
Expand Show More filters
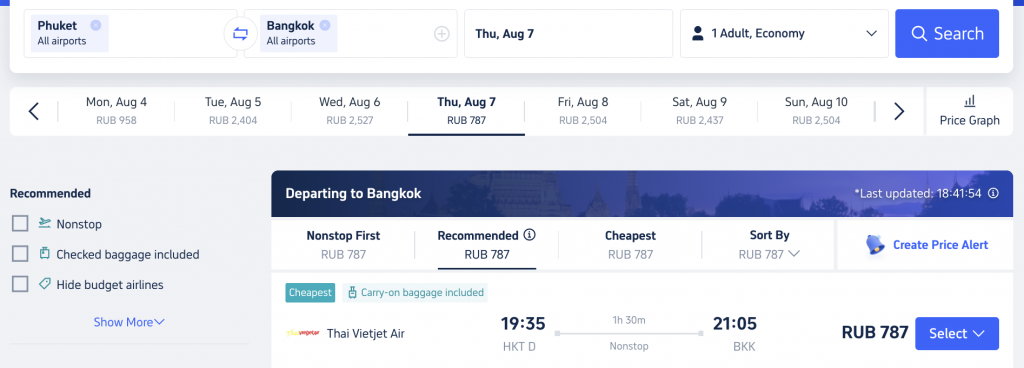point(129,322)
